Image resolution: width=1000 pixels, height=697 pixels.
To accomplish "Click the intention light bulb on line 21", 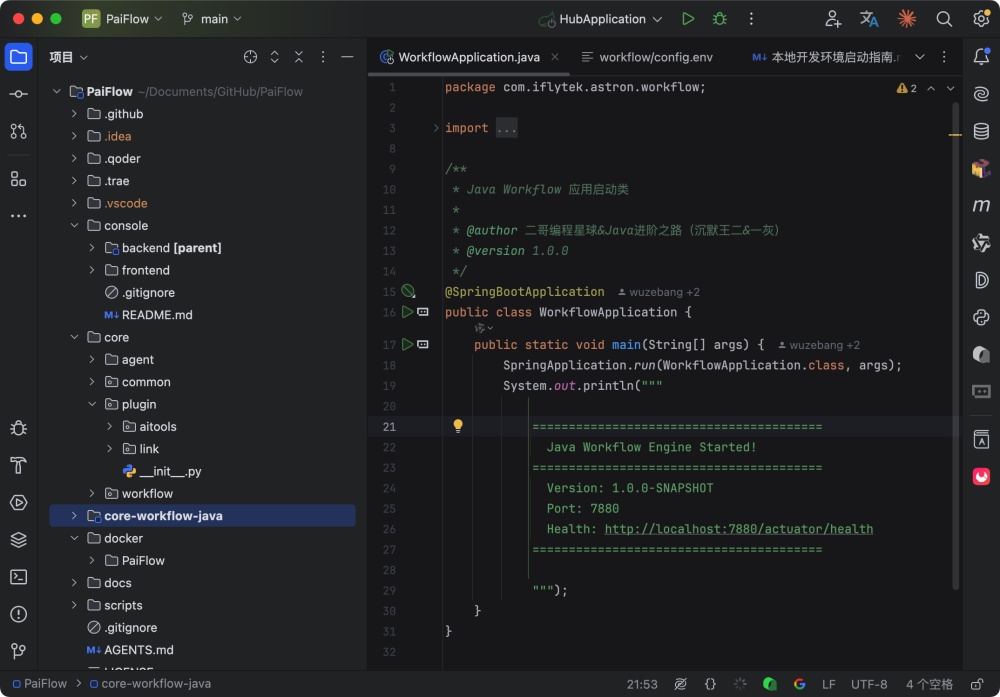I will click(x=458, y=426).
